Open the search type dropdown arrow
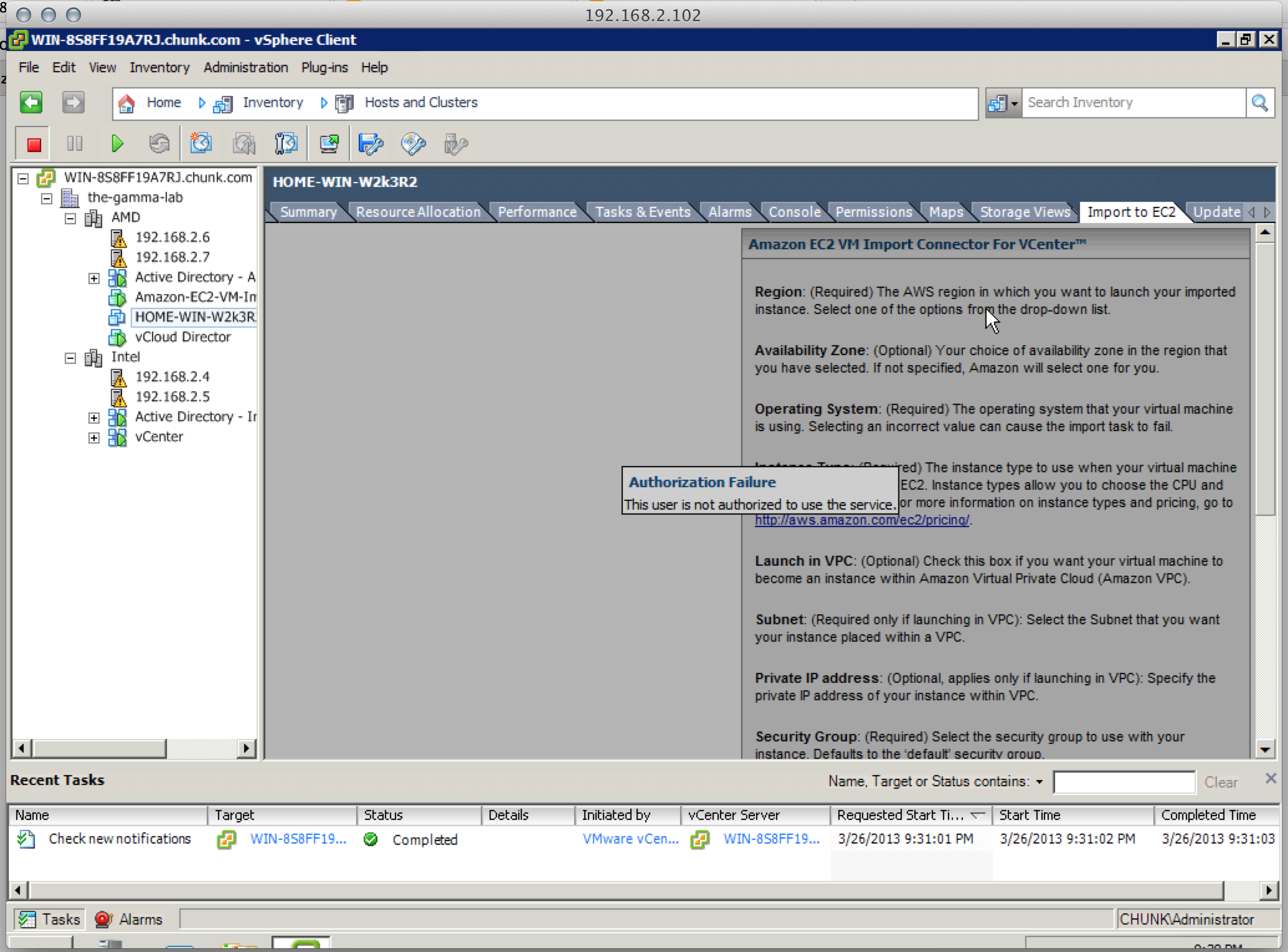The image size is (1288, 952). (x=1015, y=103)
